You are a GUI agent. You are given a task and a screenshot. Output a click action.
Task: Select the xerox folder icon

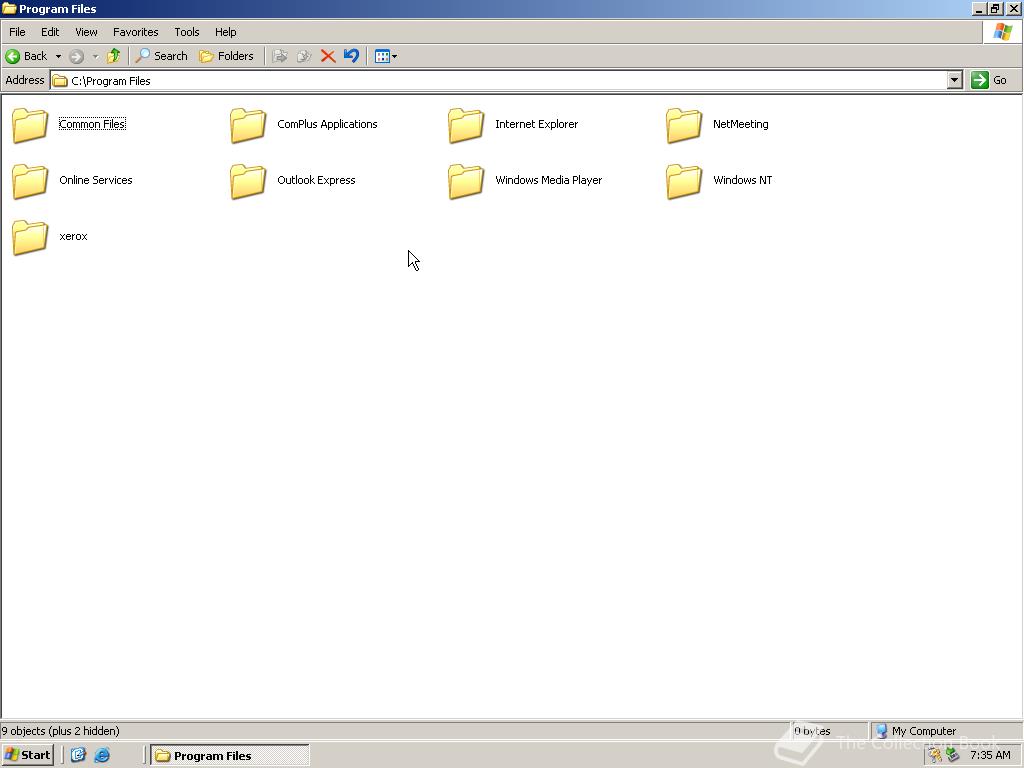[30, 237]
